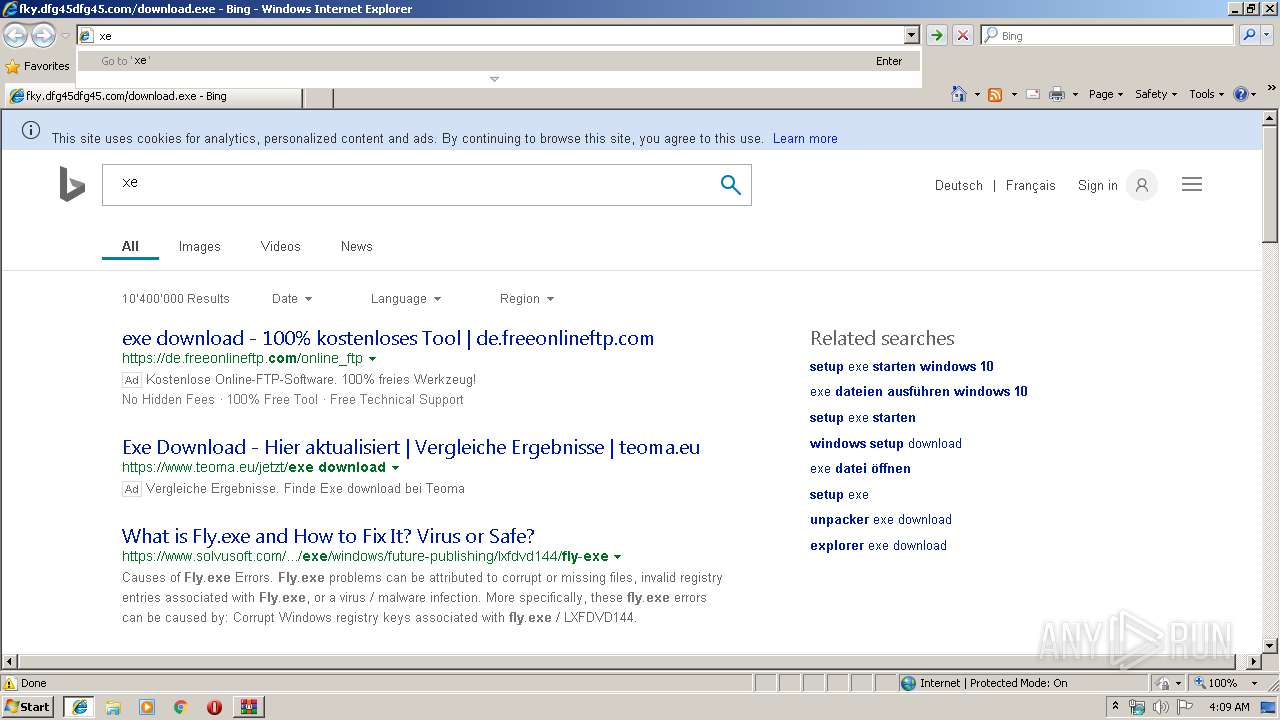The height and width of the screenshot is (720, 1280).
Task: Click the green Go arrow next to address bar
Action: click(x=936, y=35)
